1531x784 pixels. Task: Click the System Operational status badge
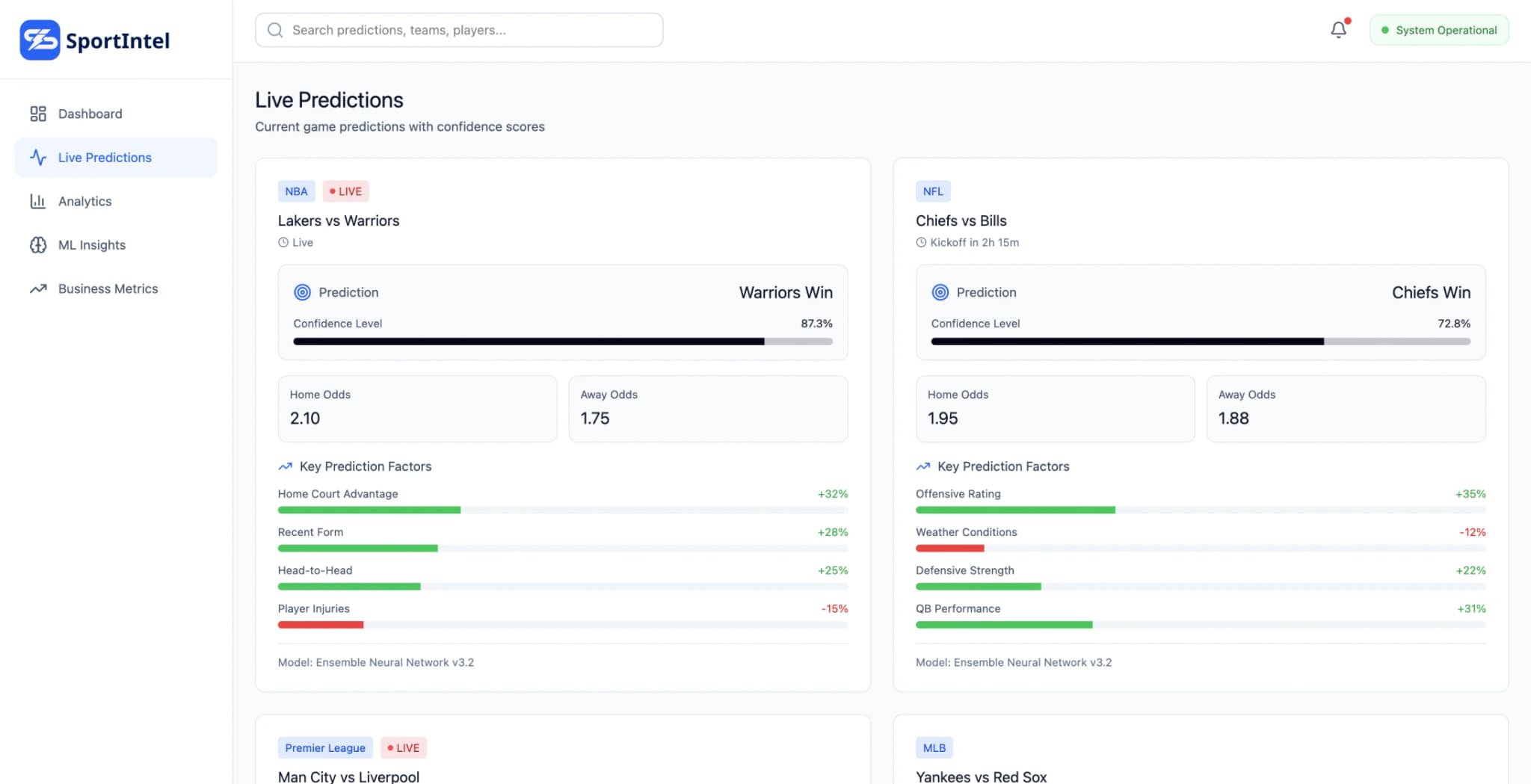click(x=1438, y=30)
